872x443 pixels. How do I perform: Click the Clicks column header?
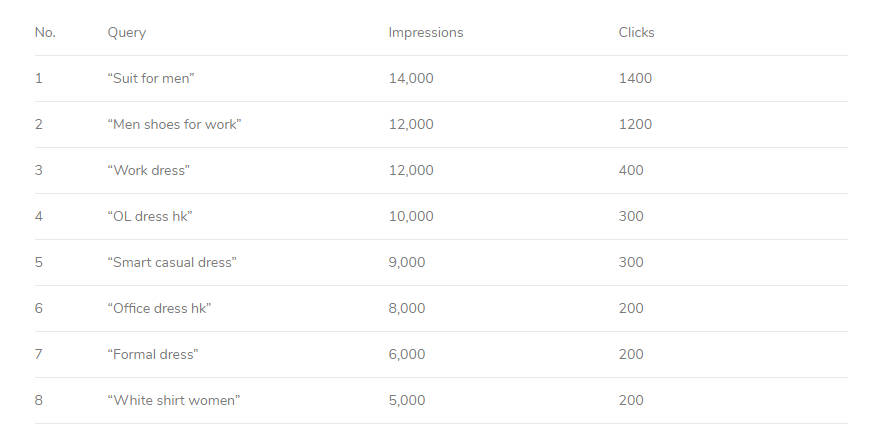pyautogui.click(x=636, y=32)
